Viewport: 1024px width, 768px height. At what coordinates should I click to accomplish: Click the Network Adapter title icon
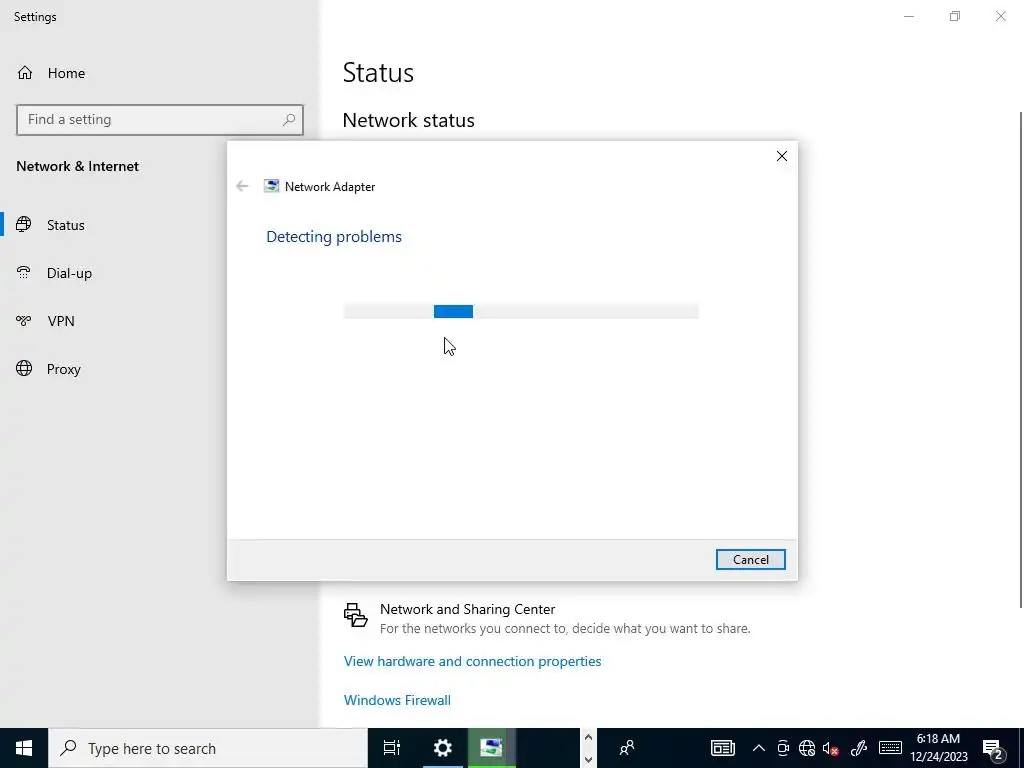click(271, 186)
